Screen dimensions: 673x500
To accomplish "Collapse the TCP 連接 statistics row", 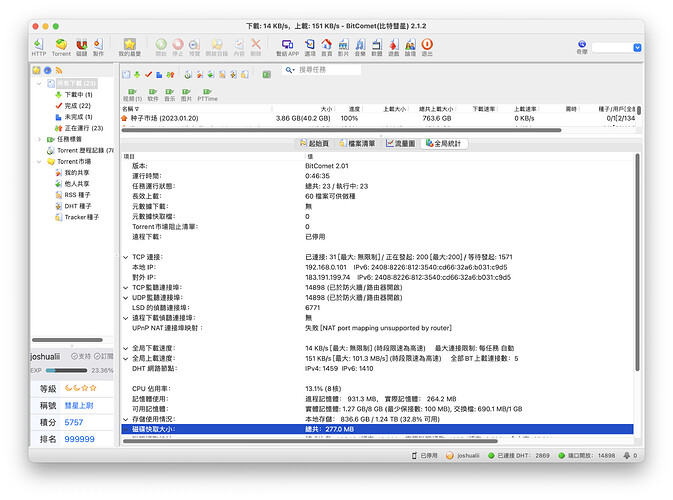I will (x=126, y=257).
